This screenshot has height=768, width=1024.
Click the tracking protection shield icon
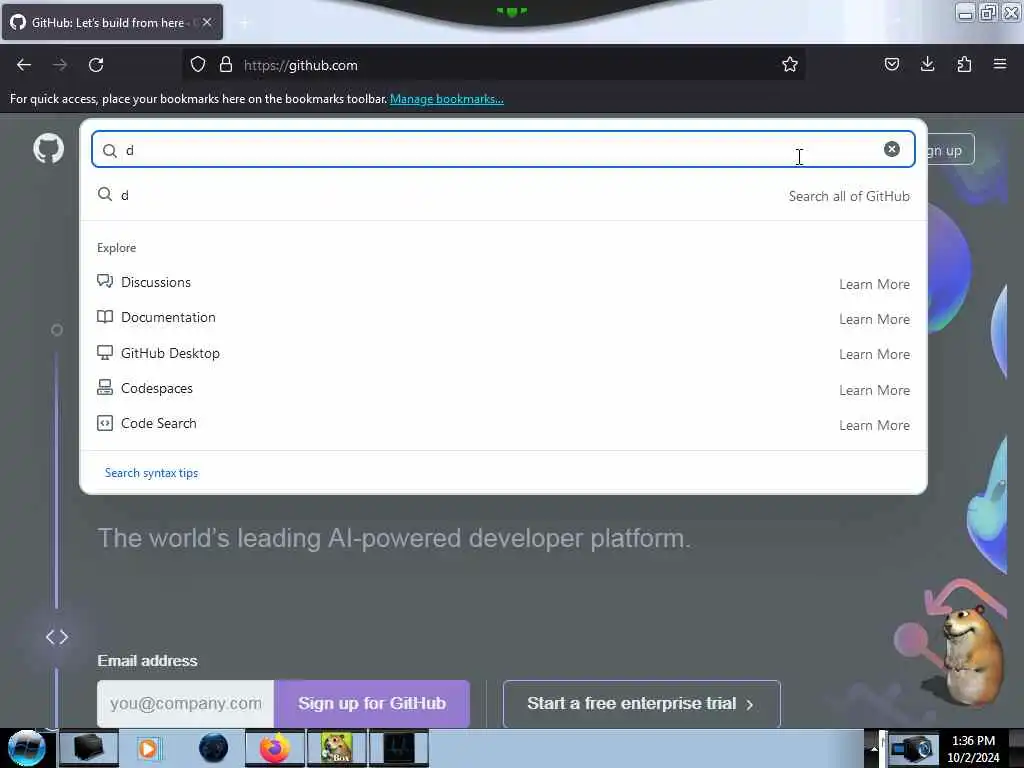click(x=198, y=64)
